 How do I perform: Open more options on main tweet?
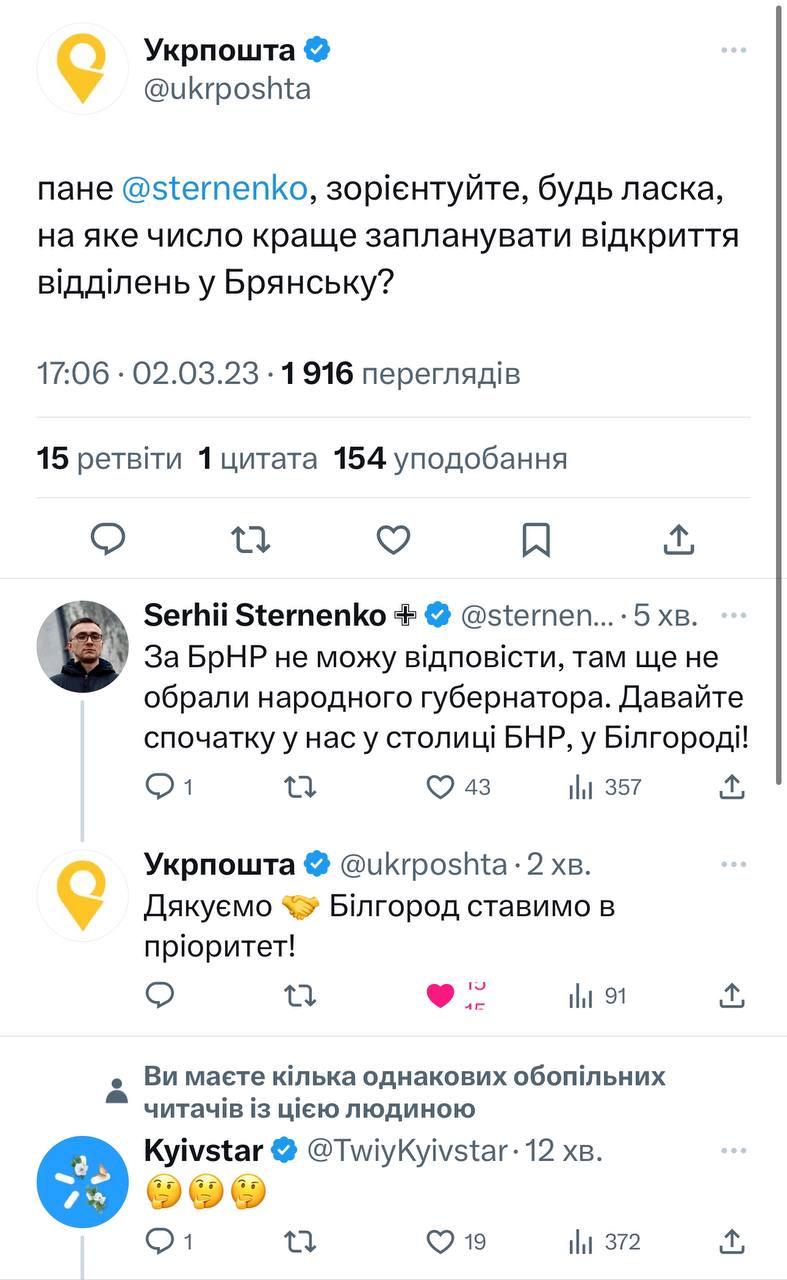(x=733, y=51)
